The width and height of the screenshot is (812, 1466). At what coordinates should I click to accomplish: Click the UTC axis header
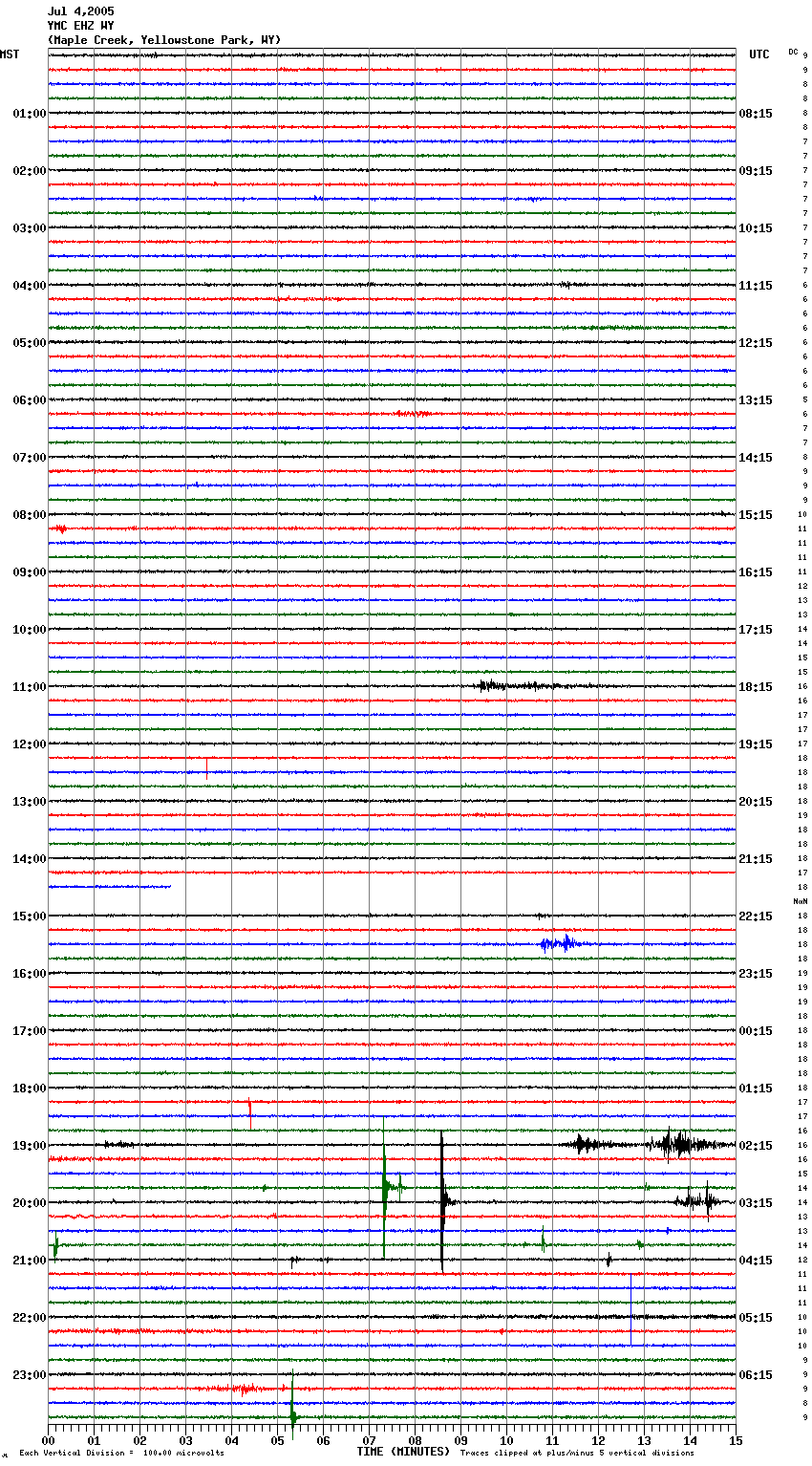coord(759,54)
